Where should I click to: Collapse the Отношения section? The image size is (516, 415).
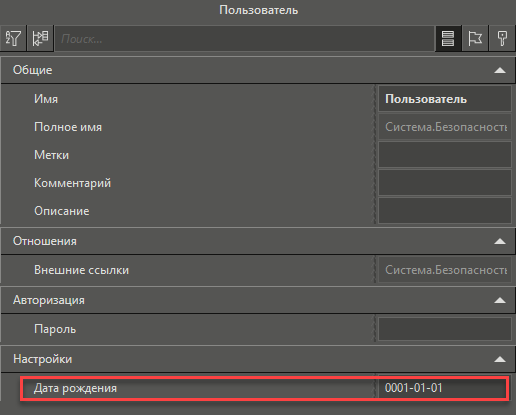click(x=500, y=241)
